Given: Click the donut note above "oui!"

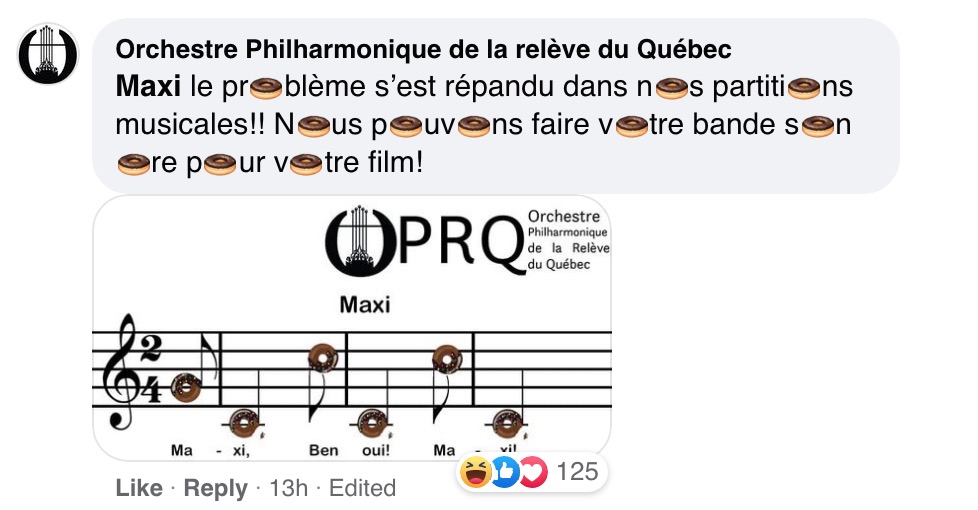Looking at the screenshot, I should click(372, 424).
